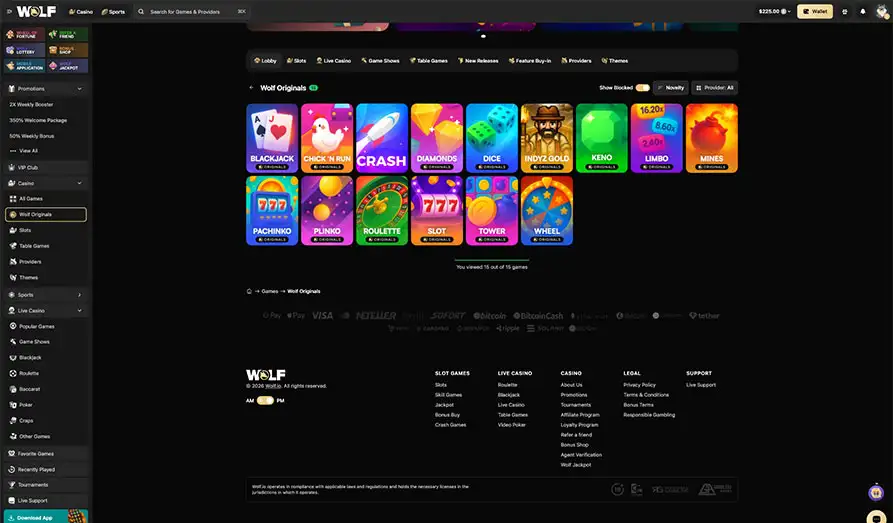893x523 pixels.
Task: Click the 18+ age restriction badge
Action: pos(617,489)
